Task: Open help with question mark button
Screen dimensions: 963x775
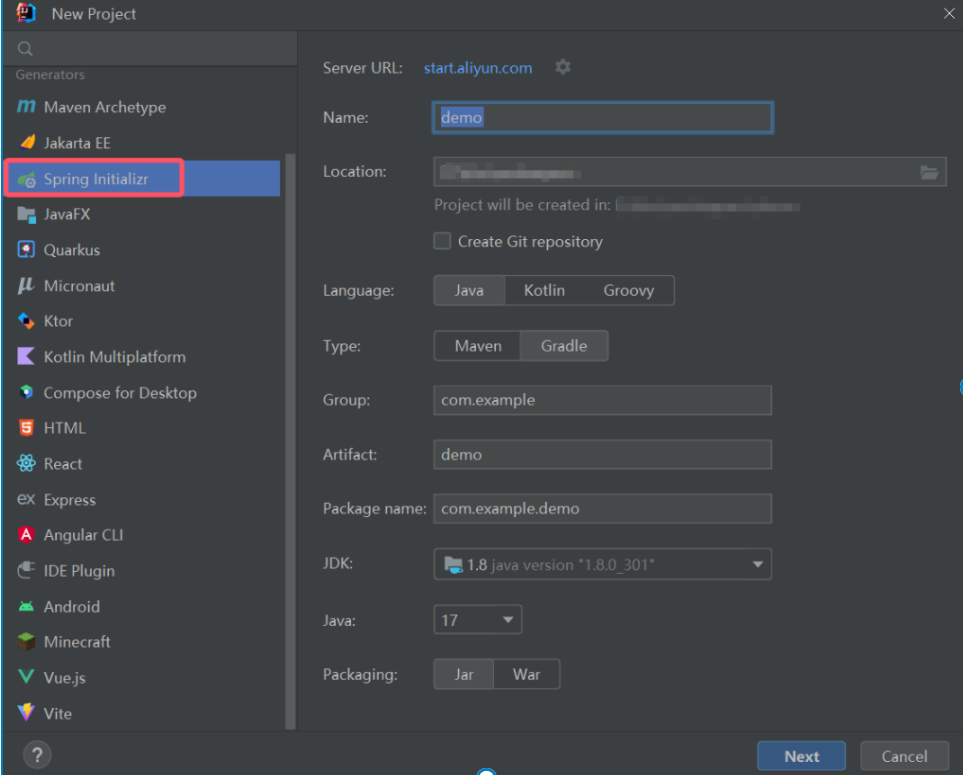Action: click(x=37, y=755)
